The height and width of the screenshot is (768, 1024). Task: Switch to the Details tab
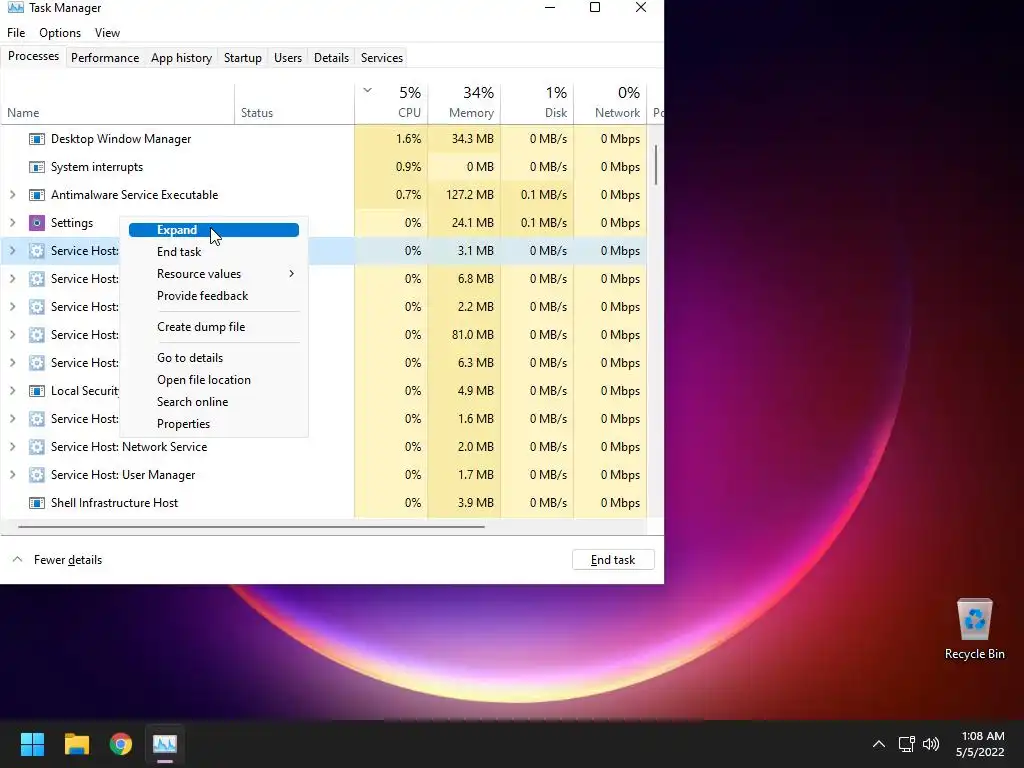coord(331,57)
